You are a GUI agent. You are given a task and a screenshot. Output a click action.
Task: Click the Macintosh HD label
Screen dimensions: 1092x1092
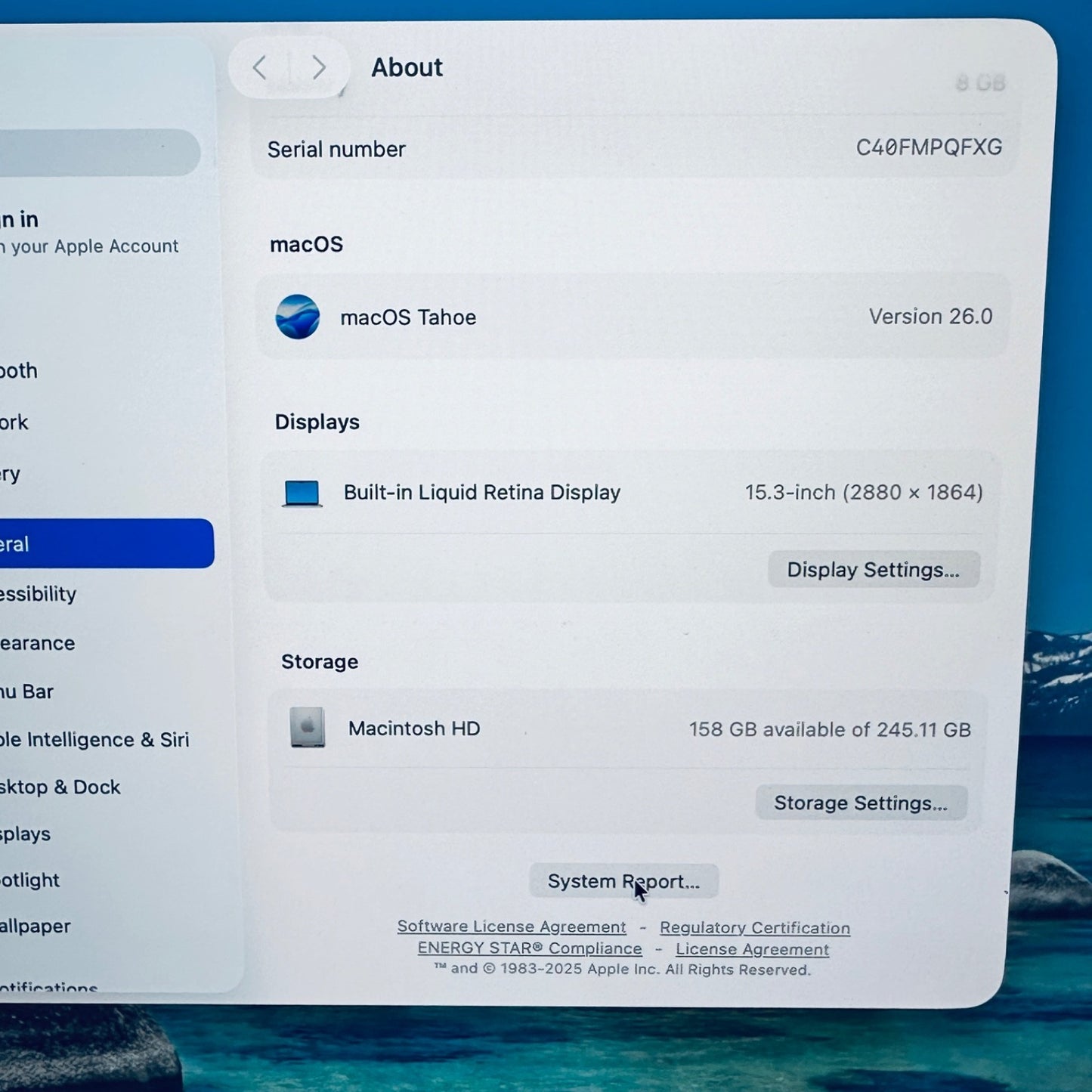414,729
